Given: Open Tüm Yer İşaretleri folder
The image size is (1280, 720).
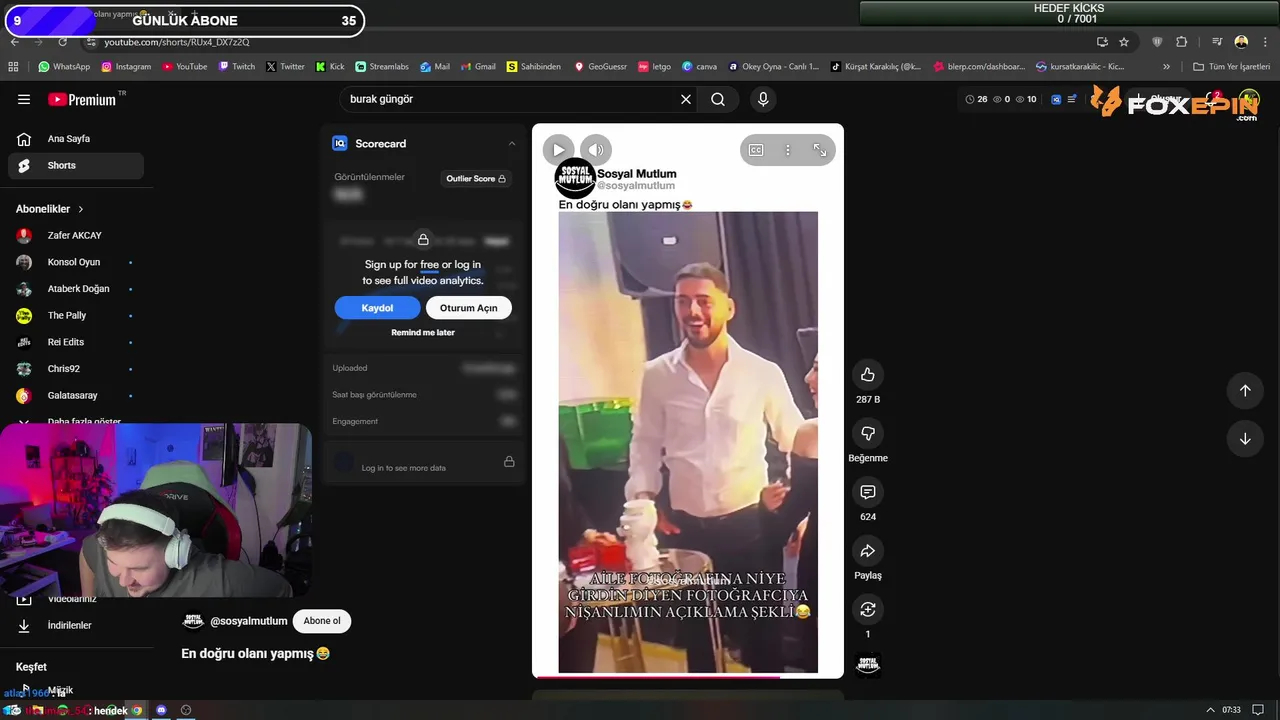Looking at the screenshot, I should (1232, 67).
